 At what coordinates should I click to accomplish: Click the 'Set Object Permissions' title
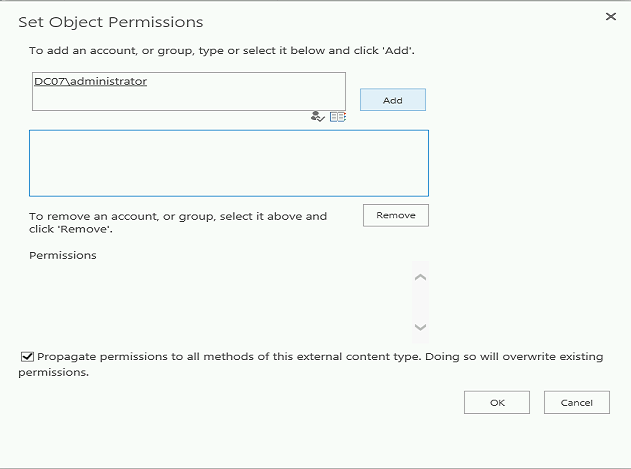[110, 21]
